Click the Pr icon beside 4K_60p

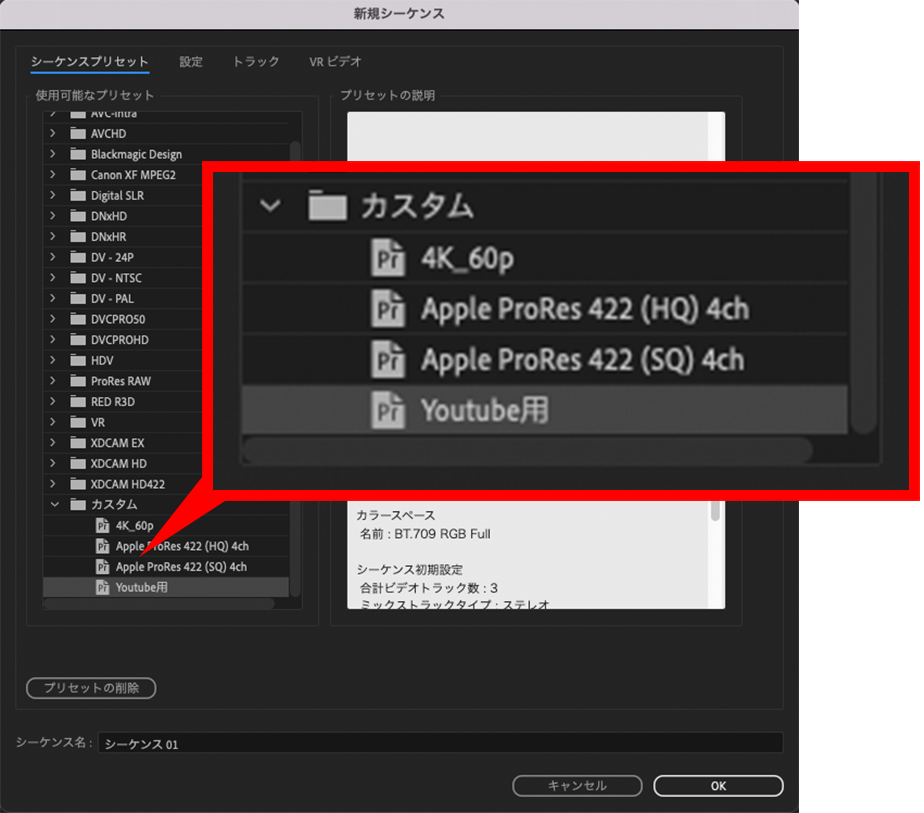click(103, 526)
